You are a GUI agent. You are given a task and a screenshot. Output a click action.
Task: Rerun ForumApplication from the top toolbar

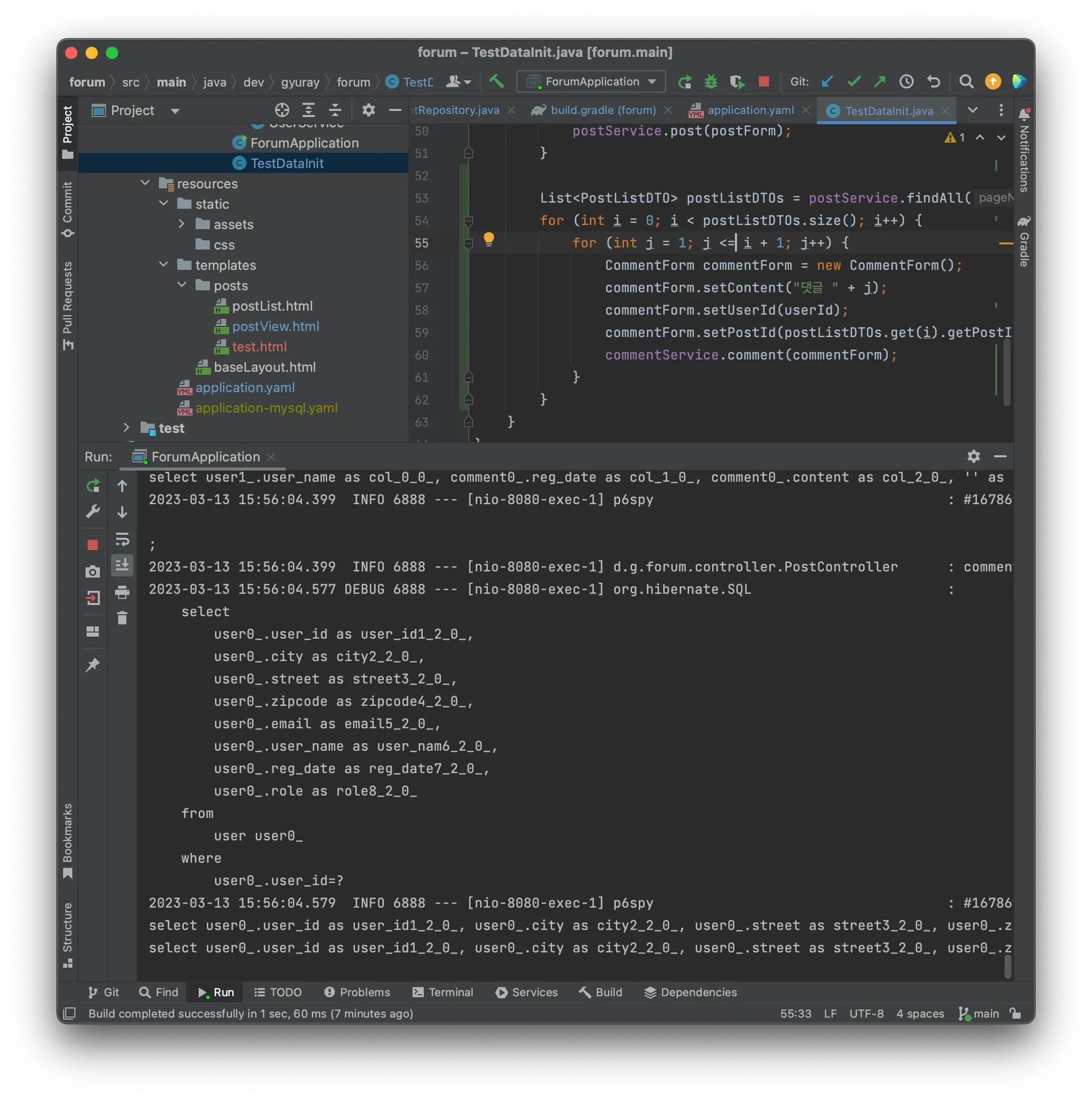pos(685,82)
